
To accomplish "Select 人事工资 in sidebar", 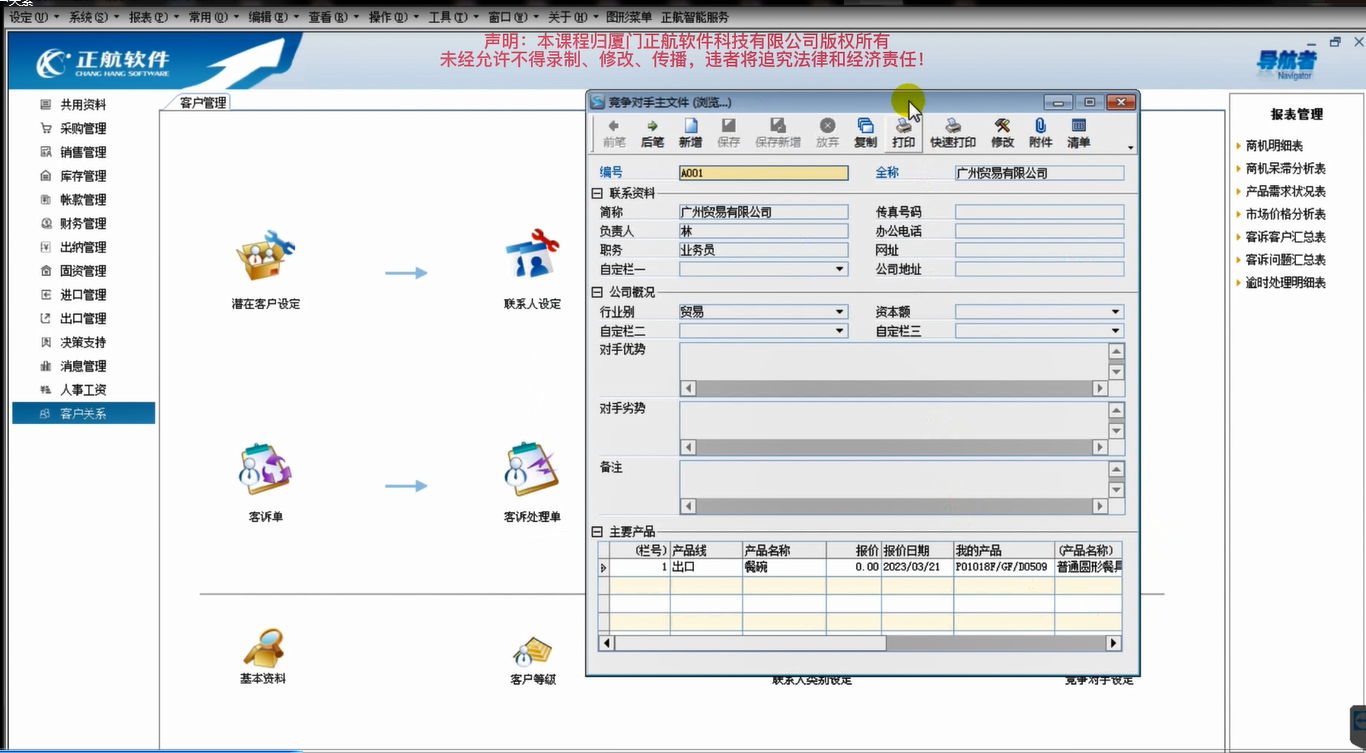I will [84, 390].
